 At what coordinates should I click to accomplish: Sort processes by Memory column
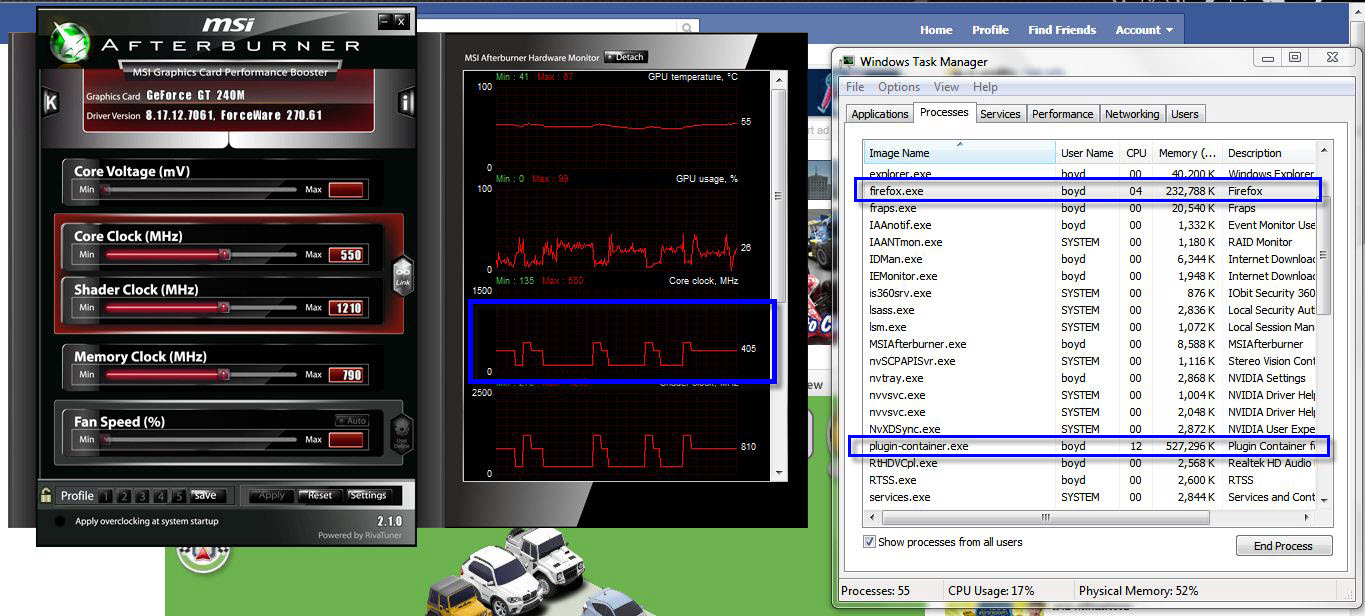click(x=1187, y=153)
